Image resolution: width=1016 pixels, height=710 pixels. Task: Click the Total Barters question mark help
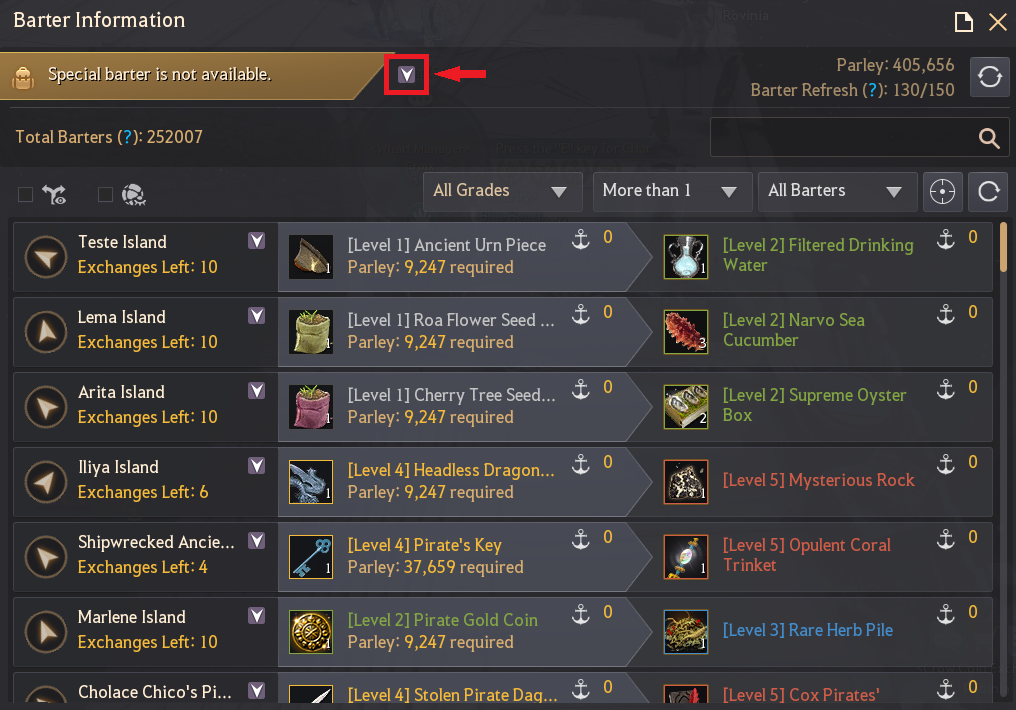pyautogui.click(x=128, y=137)
